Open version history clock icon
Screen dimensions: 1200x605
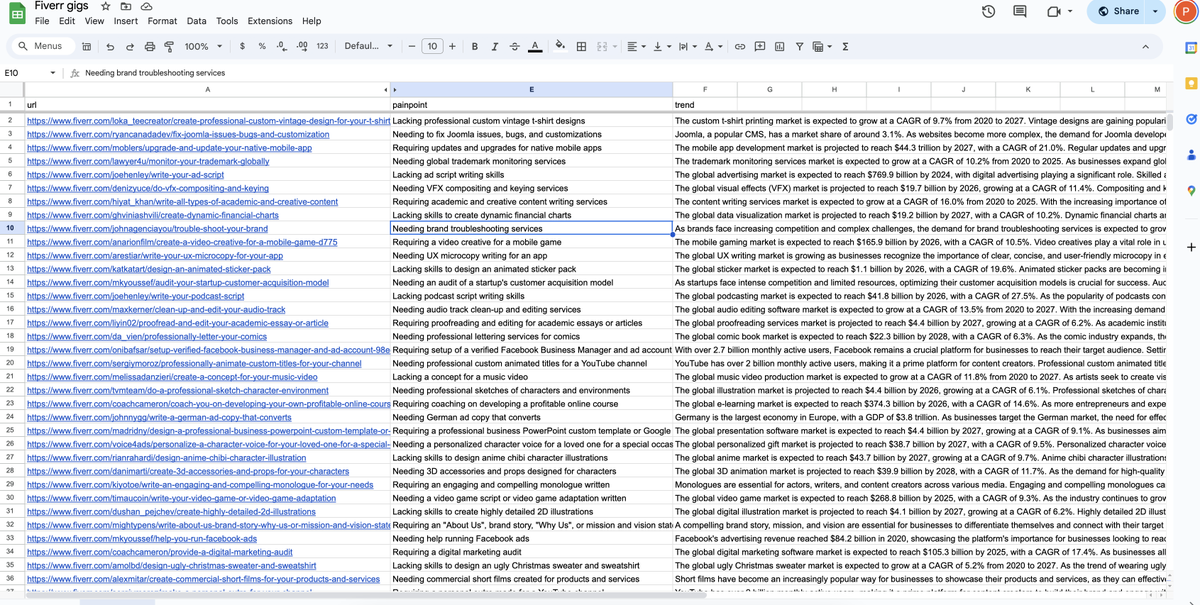988,11
